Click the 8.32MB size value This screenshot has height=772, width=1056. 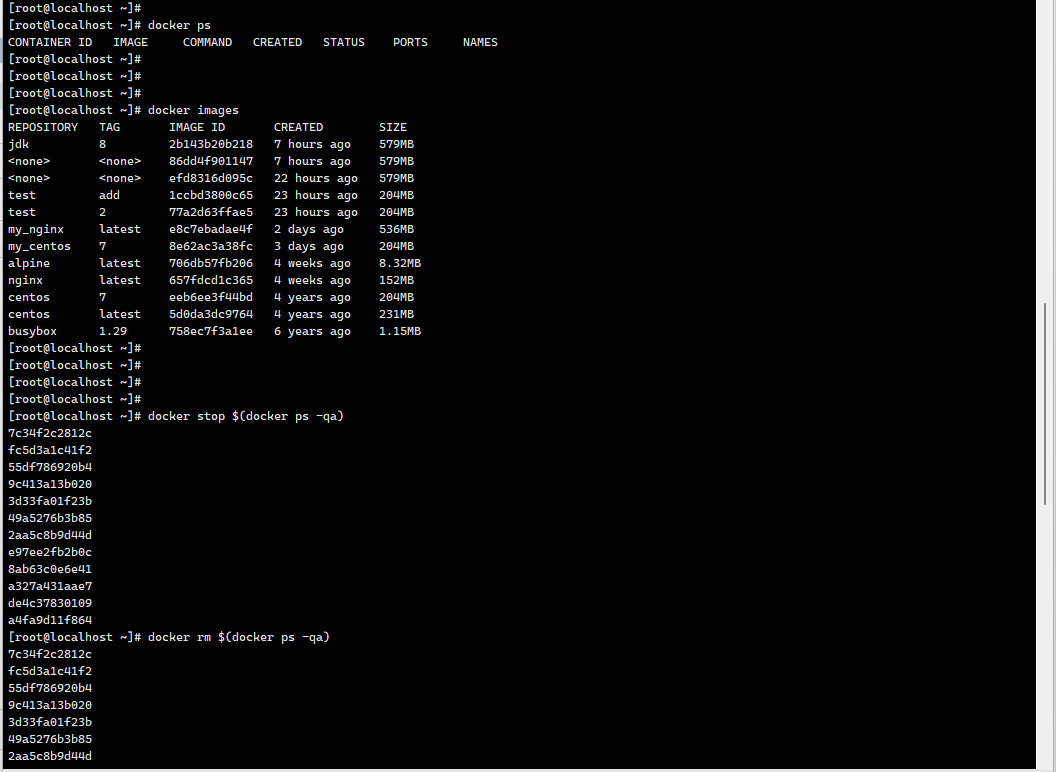click(399, 263)
